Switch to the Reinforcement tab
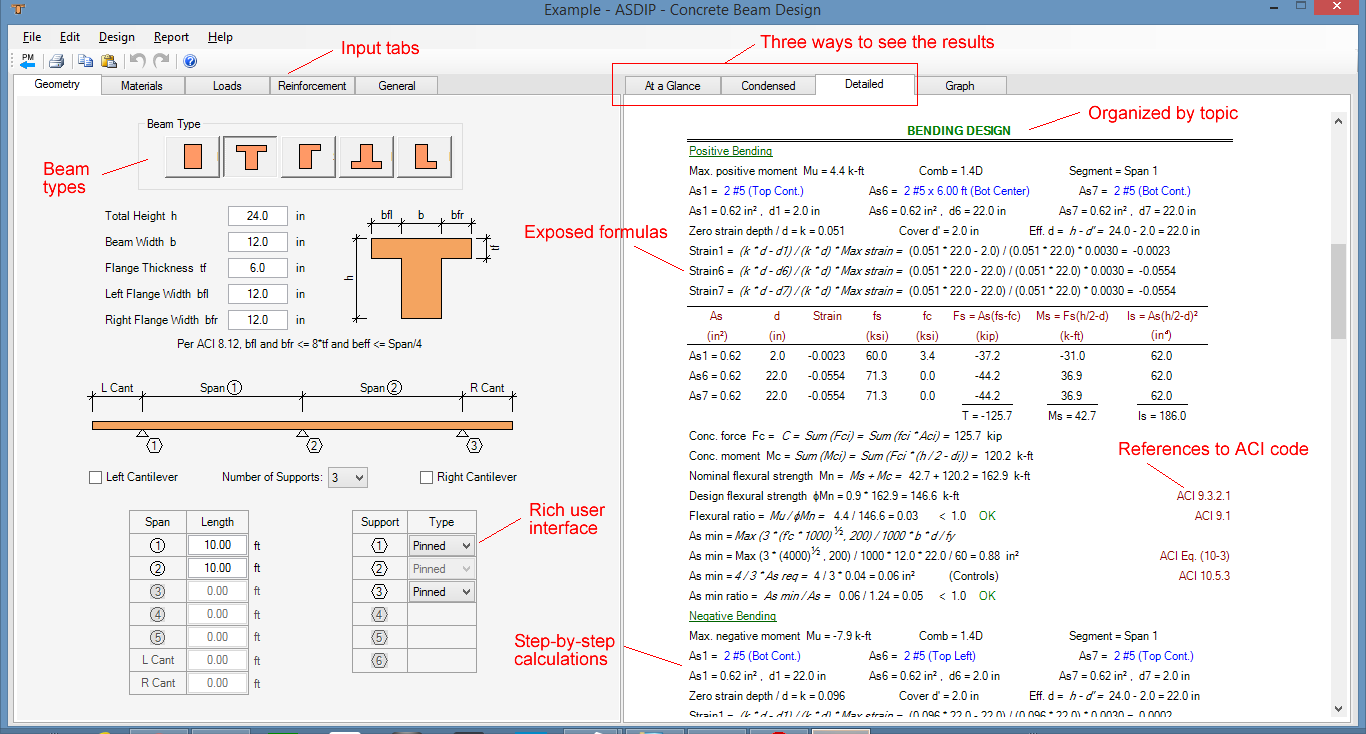 tap(312, 86)
